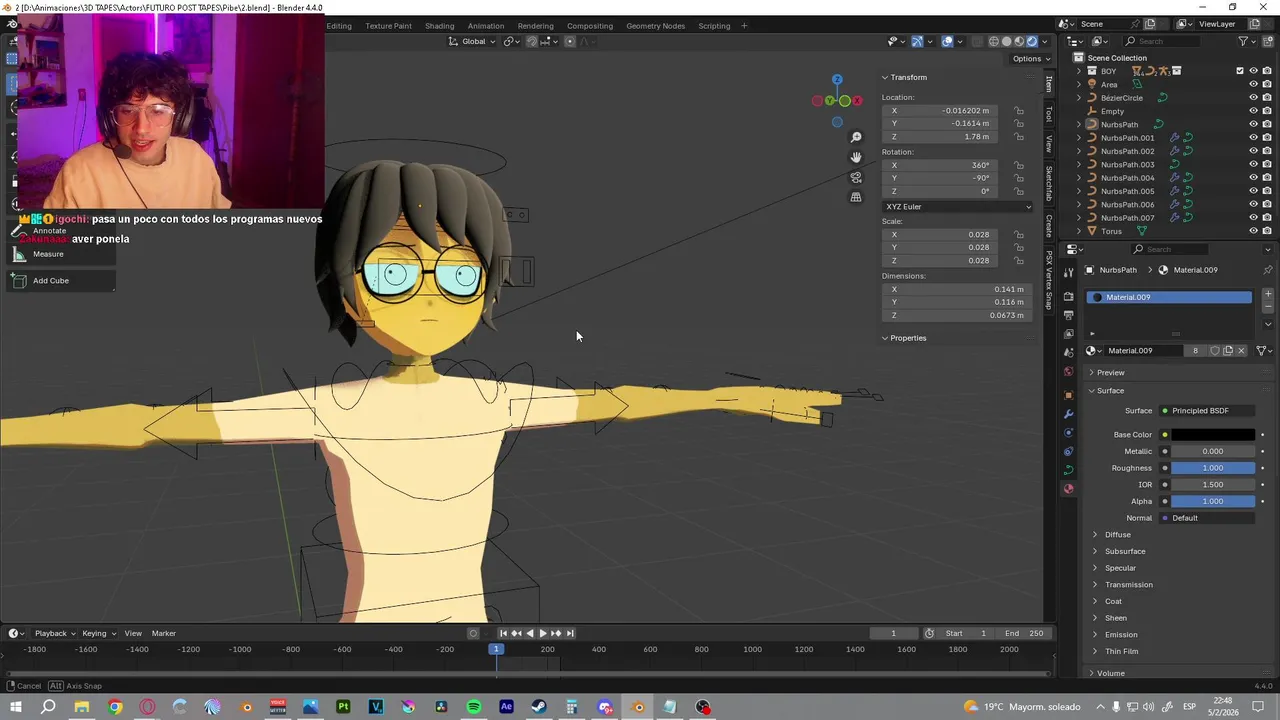This screenshot has height=720, width=1280.
Task: Toggle snapping magnet in header
Action: [532, 41]
